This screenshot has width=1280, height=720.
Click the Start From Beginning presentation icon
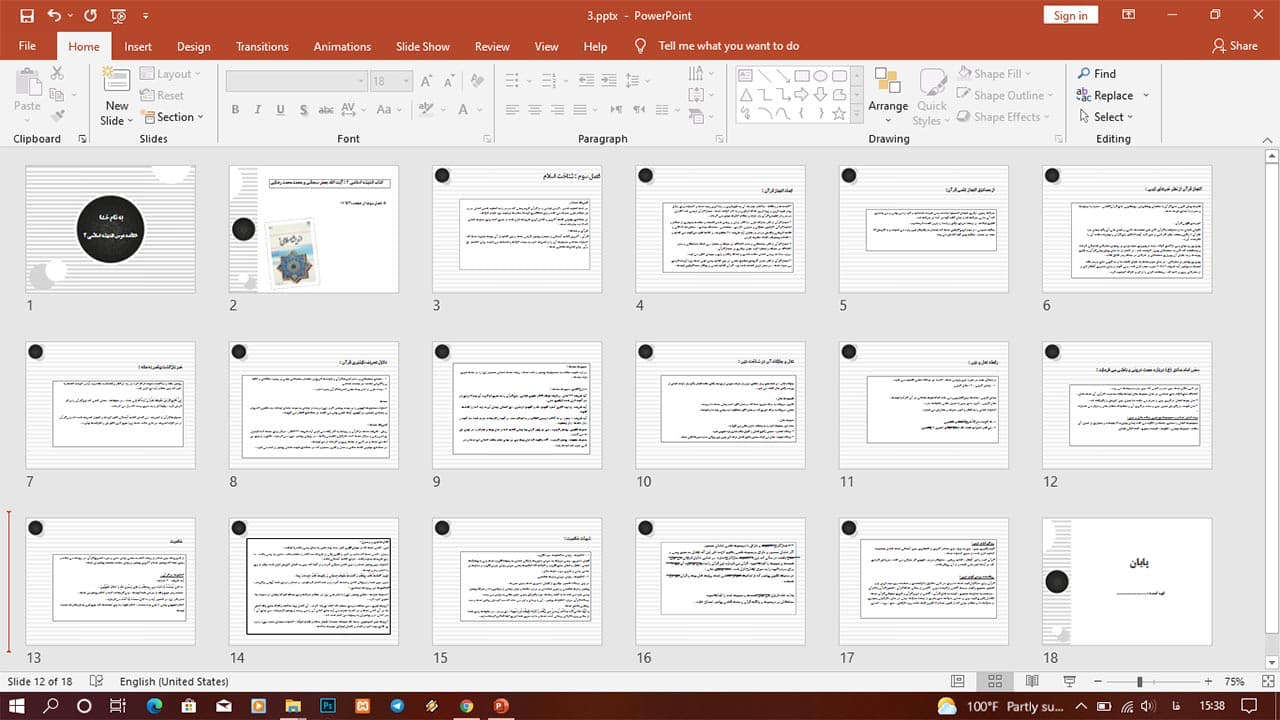click(119, 16)
